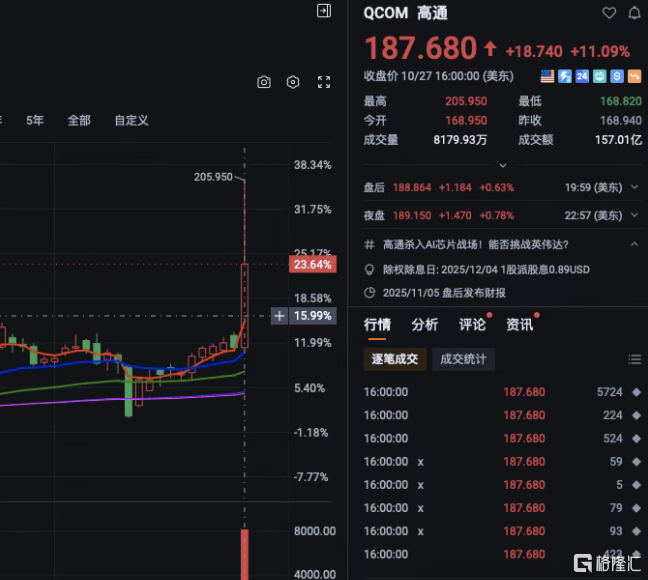Click the red volume bar at chart bottom
This screenshot has width=648, height=580.
(x=245, y=554)
